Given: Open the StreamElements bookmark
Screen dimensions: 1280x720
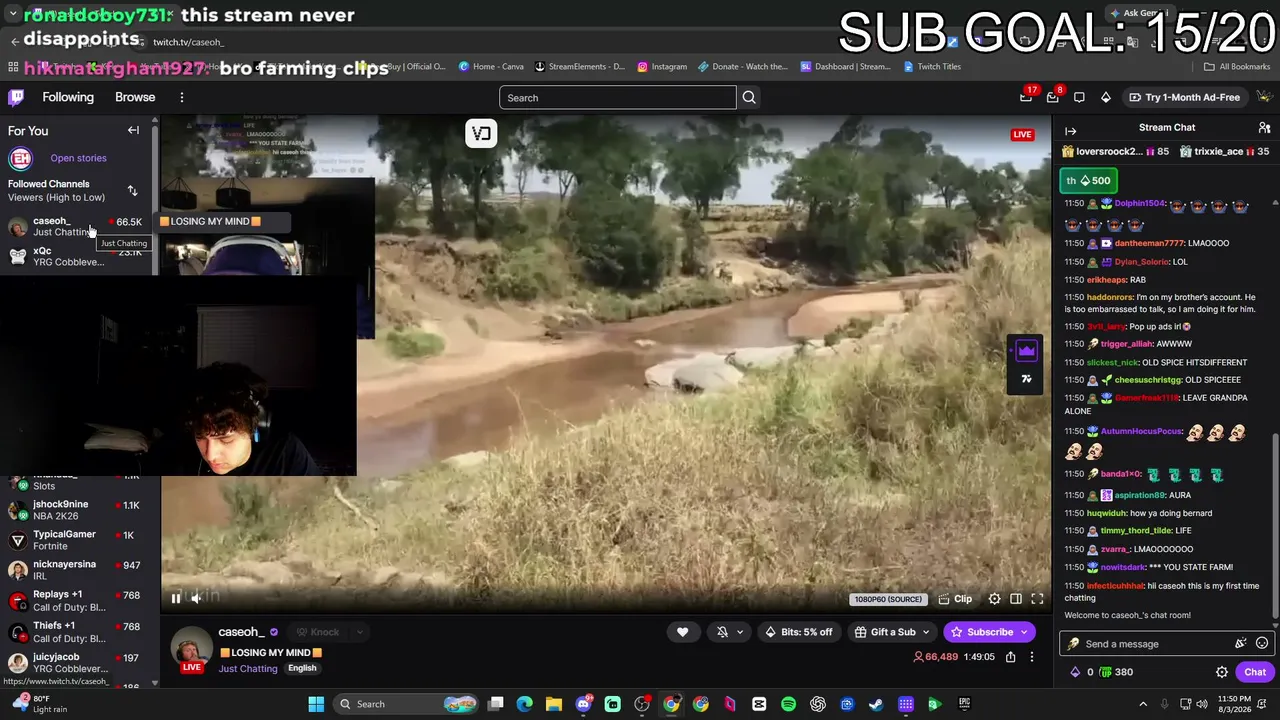Looking at the screenshot, I should [x=580, y=66].
